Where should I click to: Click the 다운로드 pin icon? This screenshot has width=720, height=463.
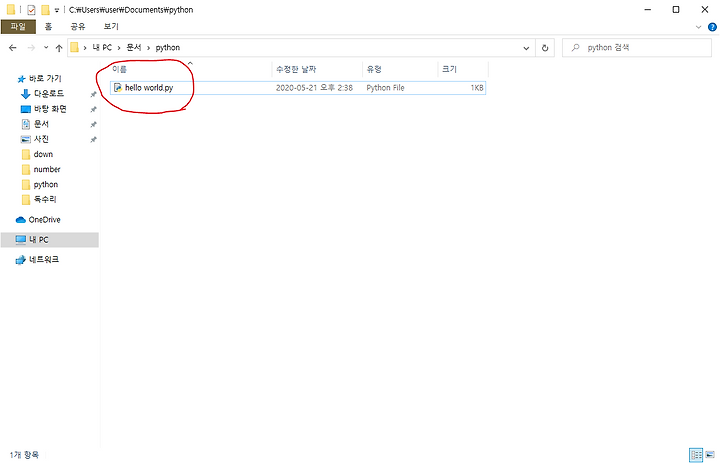pyautogui.click(x=93, y=94)
